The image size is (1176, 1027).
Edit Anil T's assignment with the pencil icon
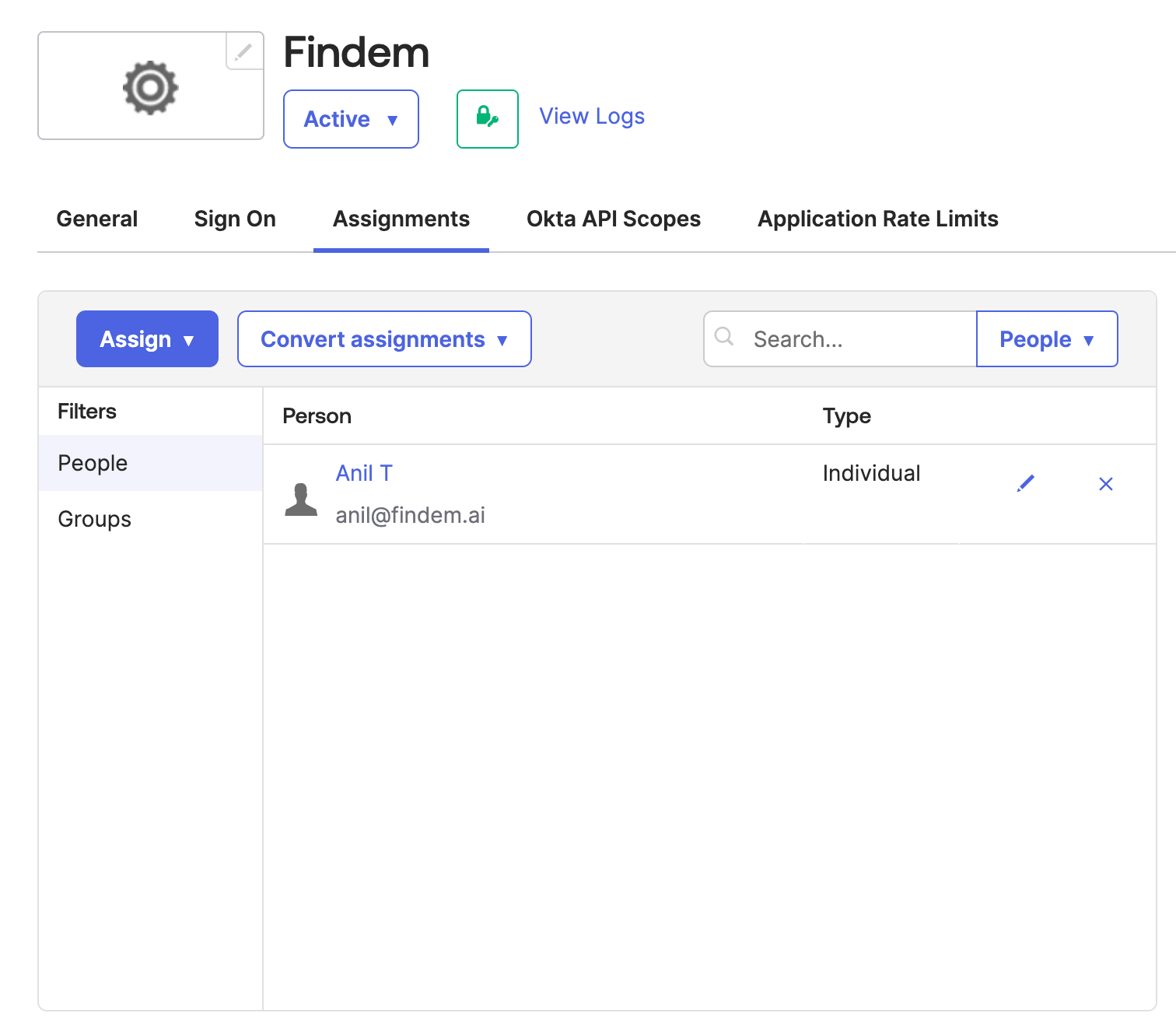1026,484
